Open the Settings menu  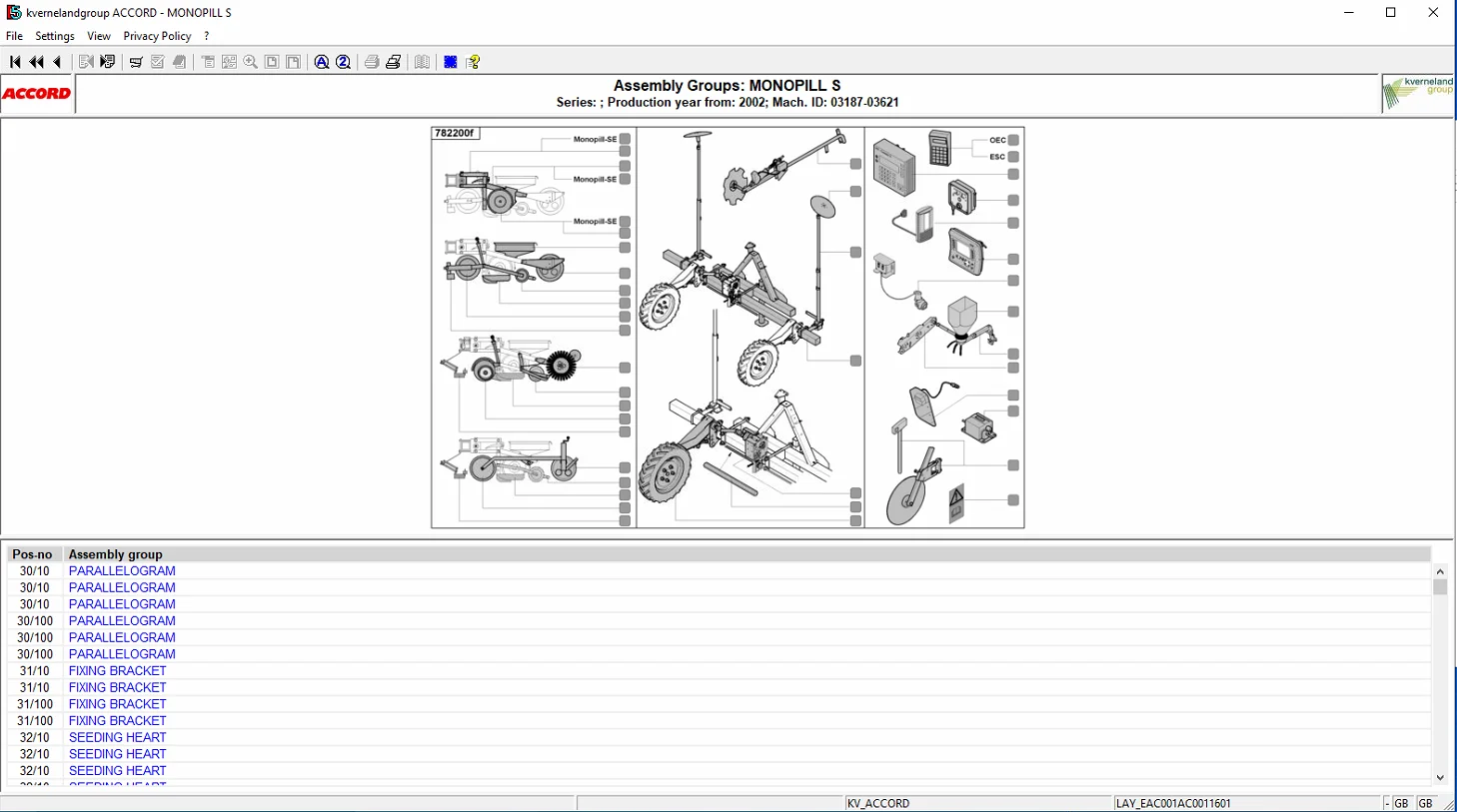(55, 36)
